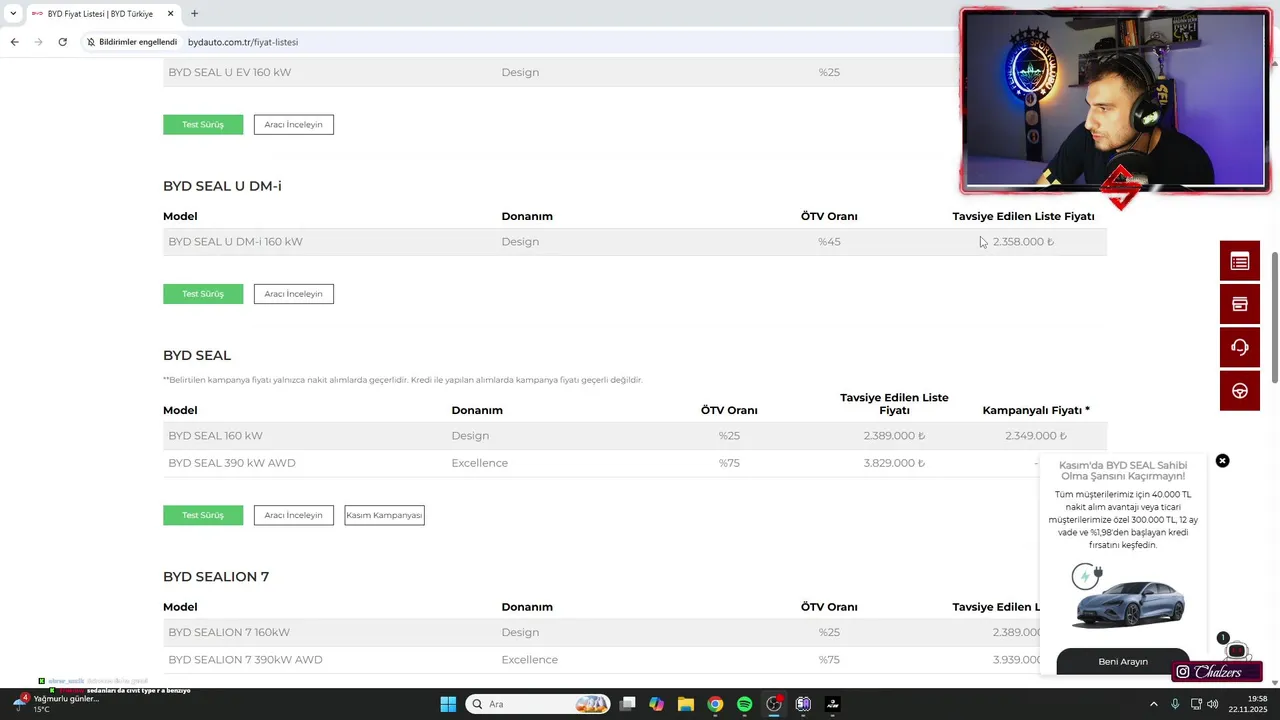Viewport: 1280px width, 720px height.
Task: Click the red card/payment icon in right sidebar
Action: point(1240,304)
